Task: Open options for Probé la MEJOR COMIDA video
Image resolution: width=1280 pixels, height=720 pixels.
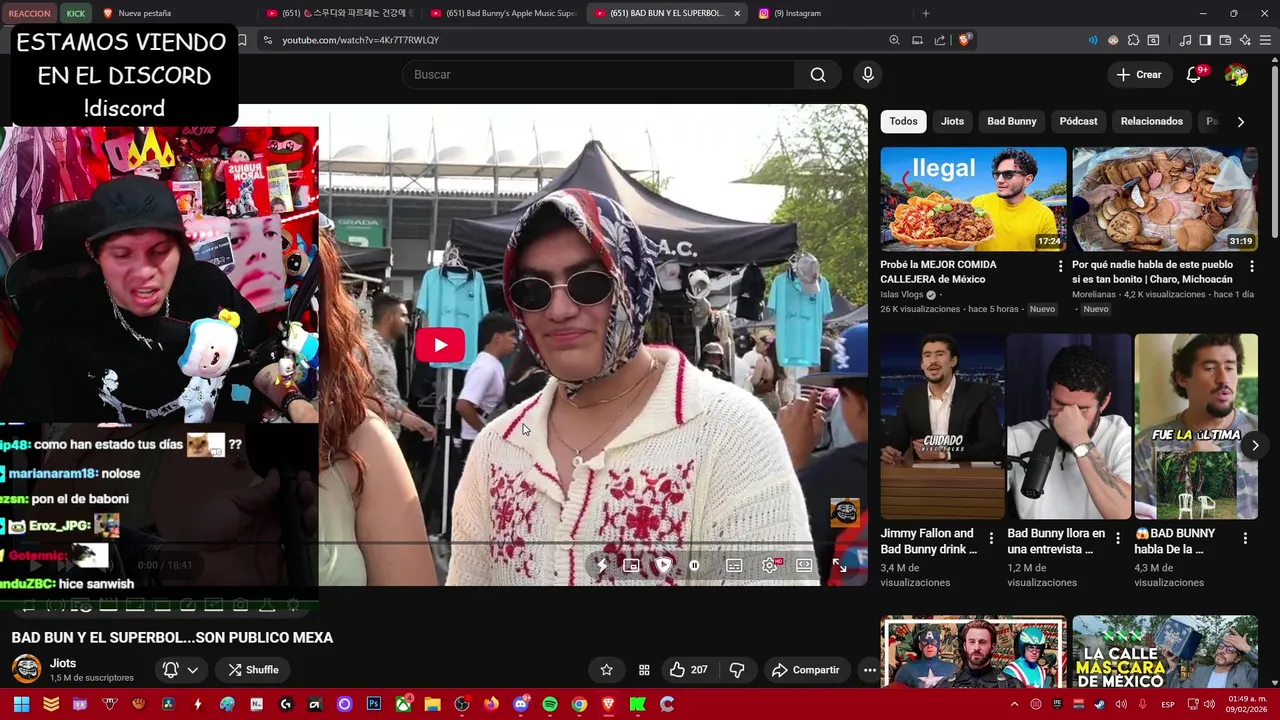Action: tap(1060, 266)
